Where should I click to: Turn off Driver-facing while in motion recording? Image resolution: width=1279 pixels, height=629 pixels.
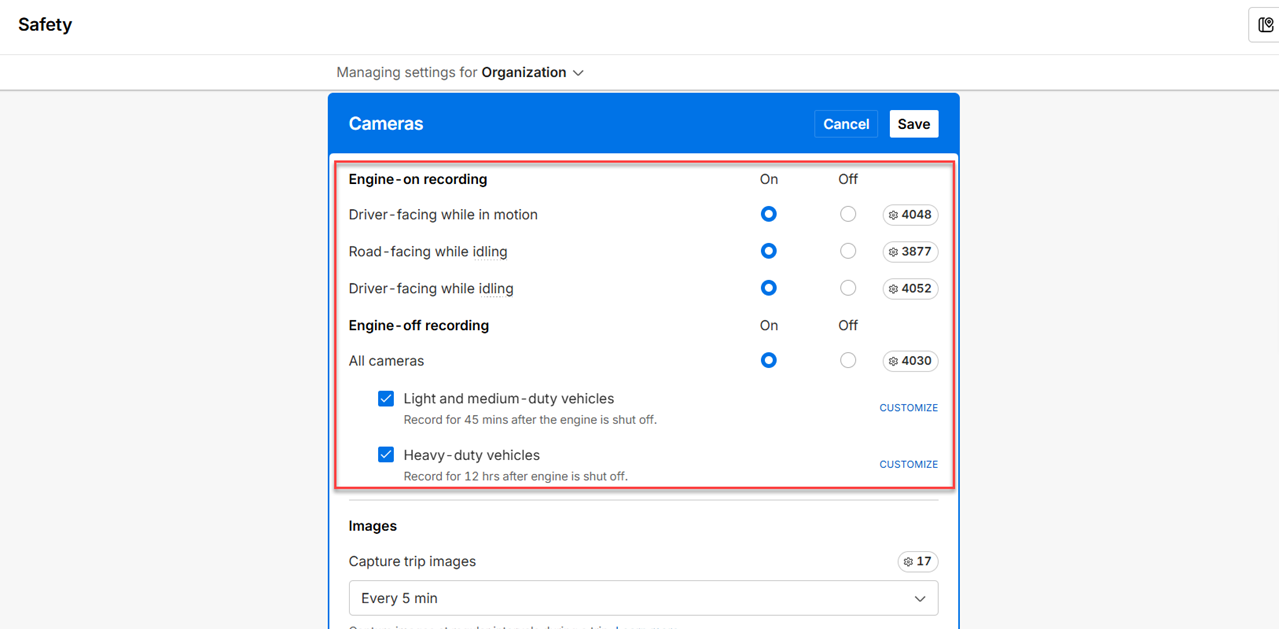pos(848,214)
